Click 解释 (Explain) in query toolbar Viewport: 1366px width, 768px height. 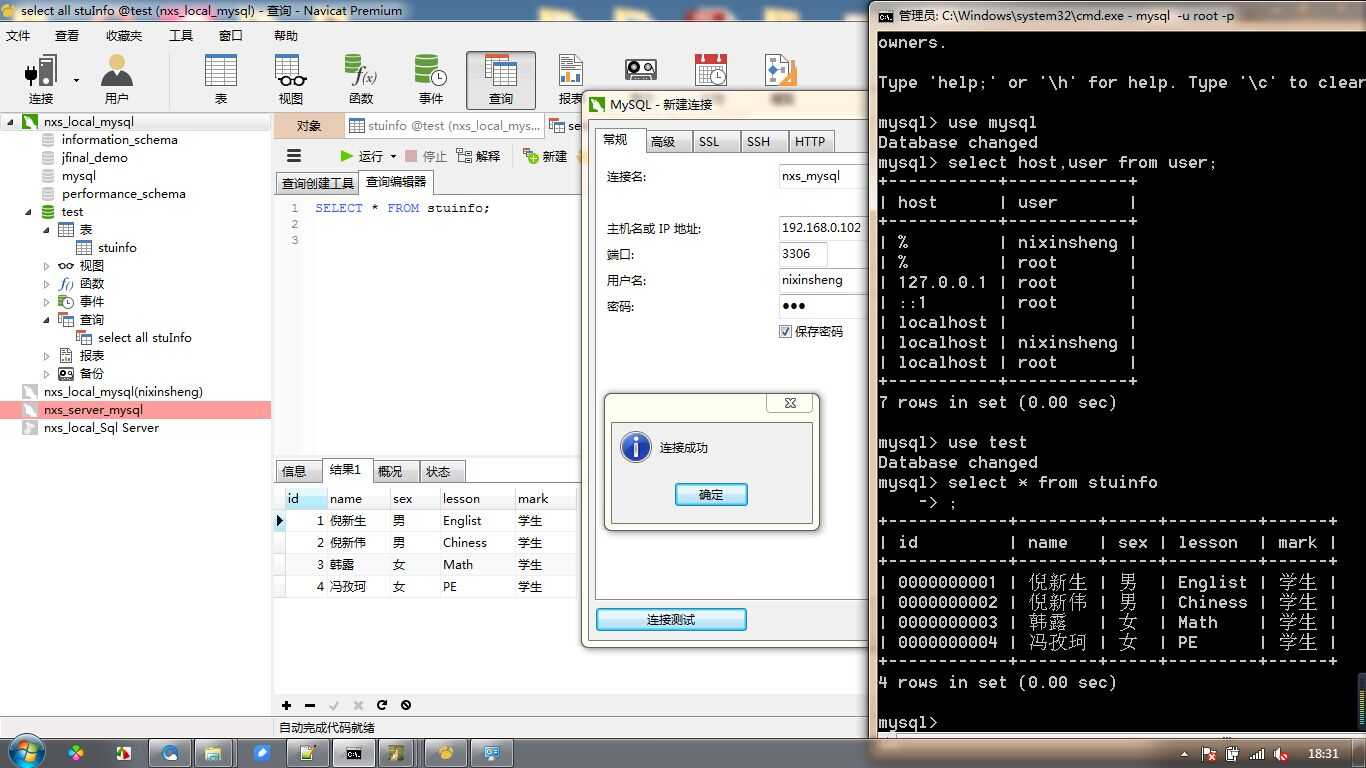click(x=479, y=156)
